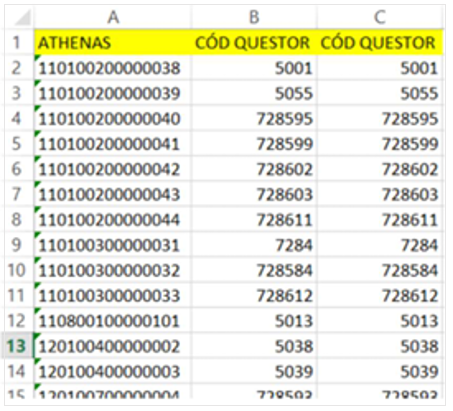This screenshot has width=453, height=411.
Task: Select column C header
Action: tap(380, 17)
